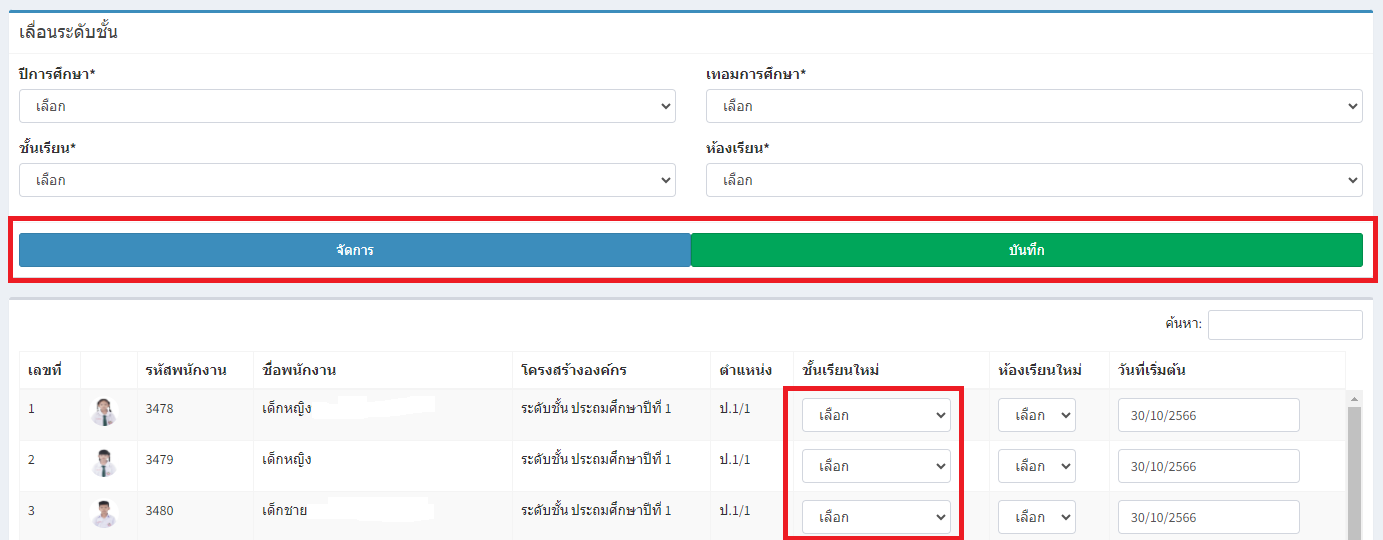Click the green บันทึก button

tap(1027, 250)
